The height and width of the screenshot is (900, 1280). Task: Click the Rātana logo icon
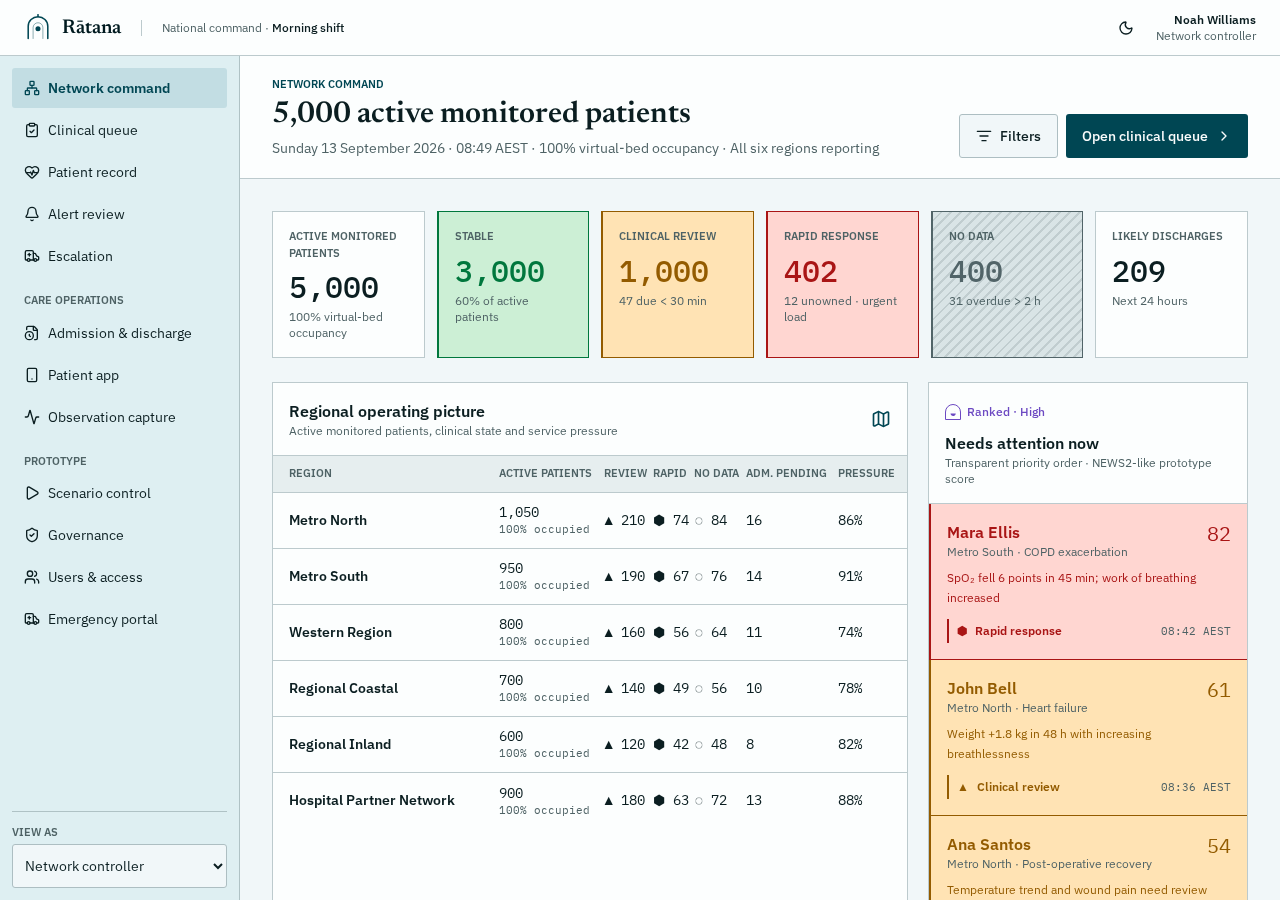38,27
